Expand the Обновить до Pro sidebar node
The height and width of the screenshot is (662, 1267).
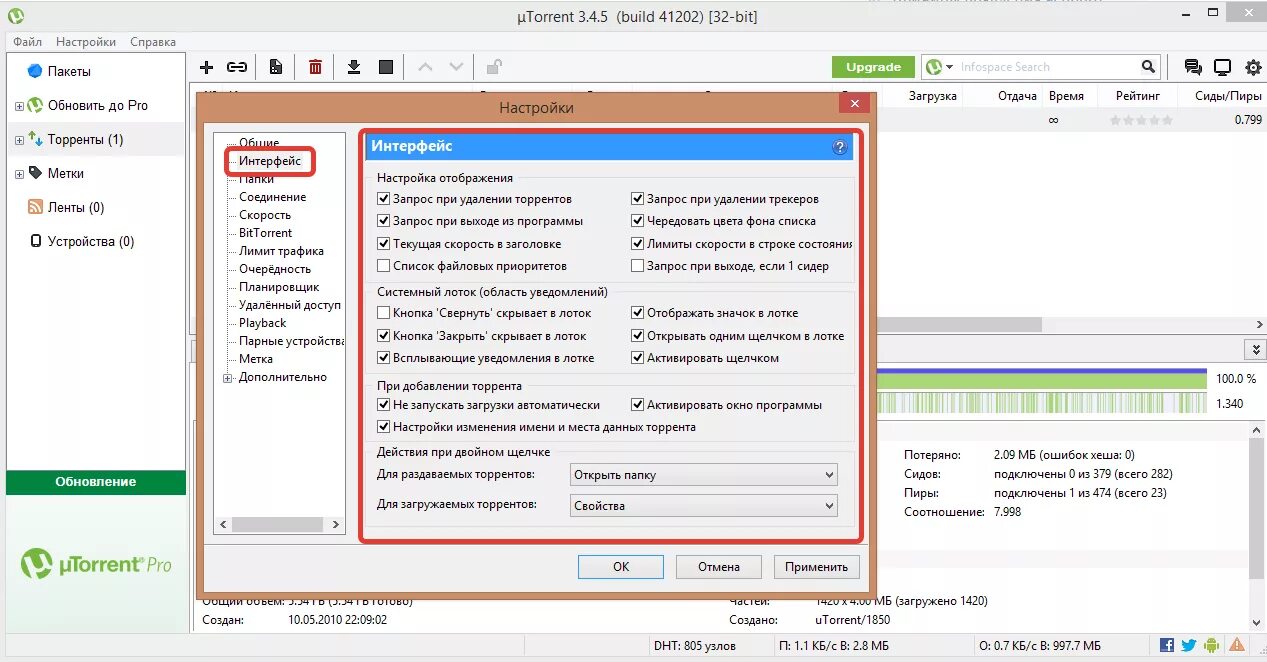(x=19, y=106)
